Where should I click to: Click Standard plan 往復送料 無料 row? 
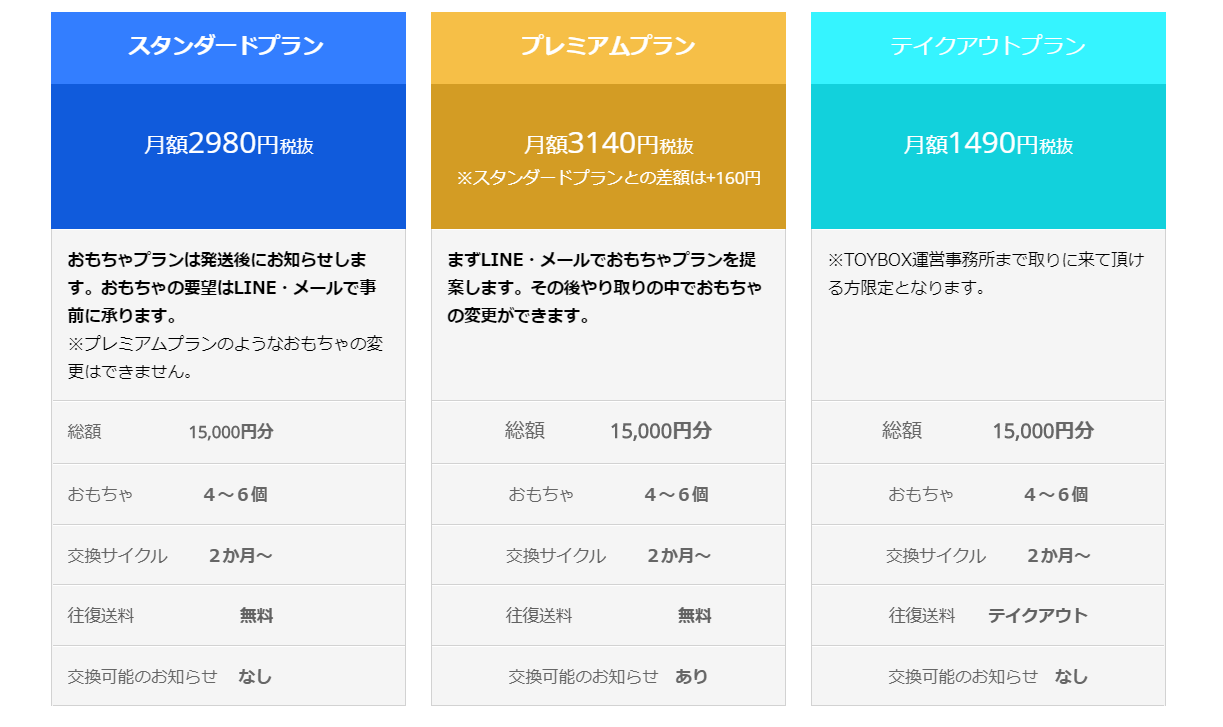[x=228, y=616]
